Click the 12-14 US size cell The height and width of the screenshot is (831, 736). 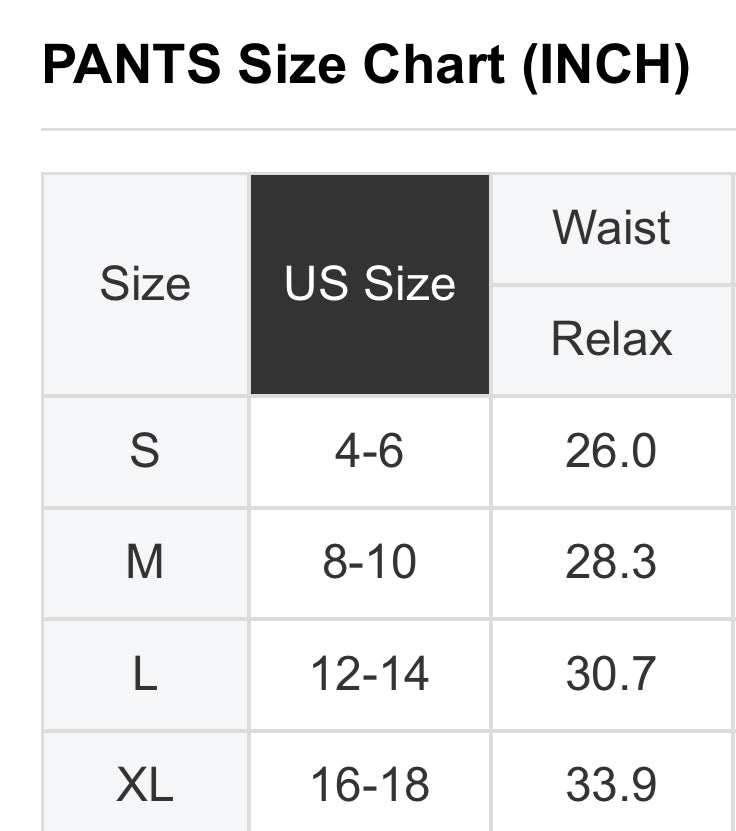(x=370, y=675)
